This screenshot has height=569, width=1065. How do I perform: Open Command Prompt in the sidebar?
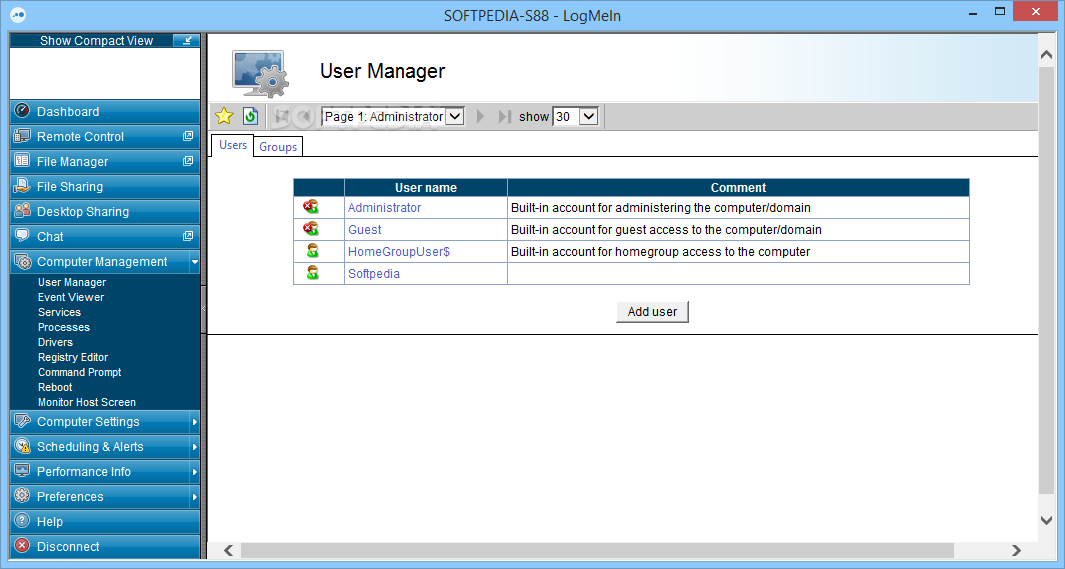[x=79, y=371]
